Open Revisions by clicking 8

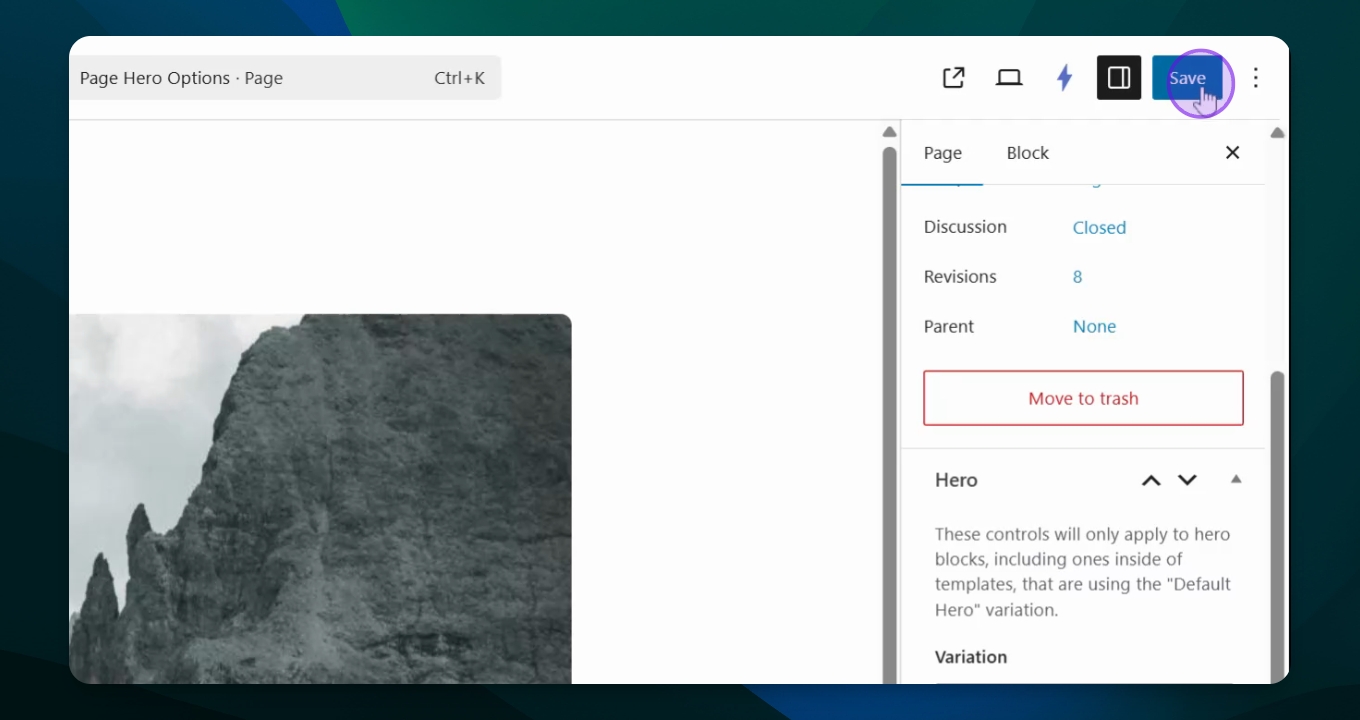[1077, 277]
